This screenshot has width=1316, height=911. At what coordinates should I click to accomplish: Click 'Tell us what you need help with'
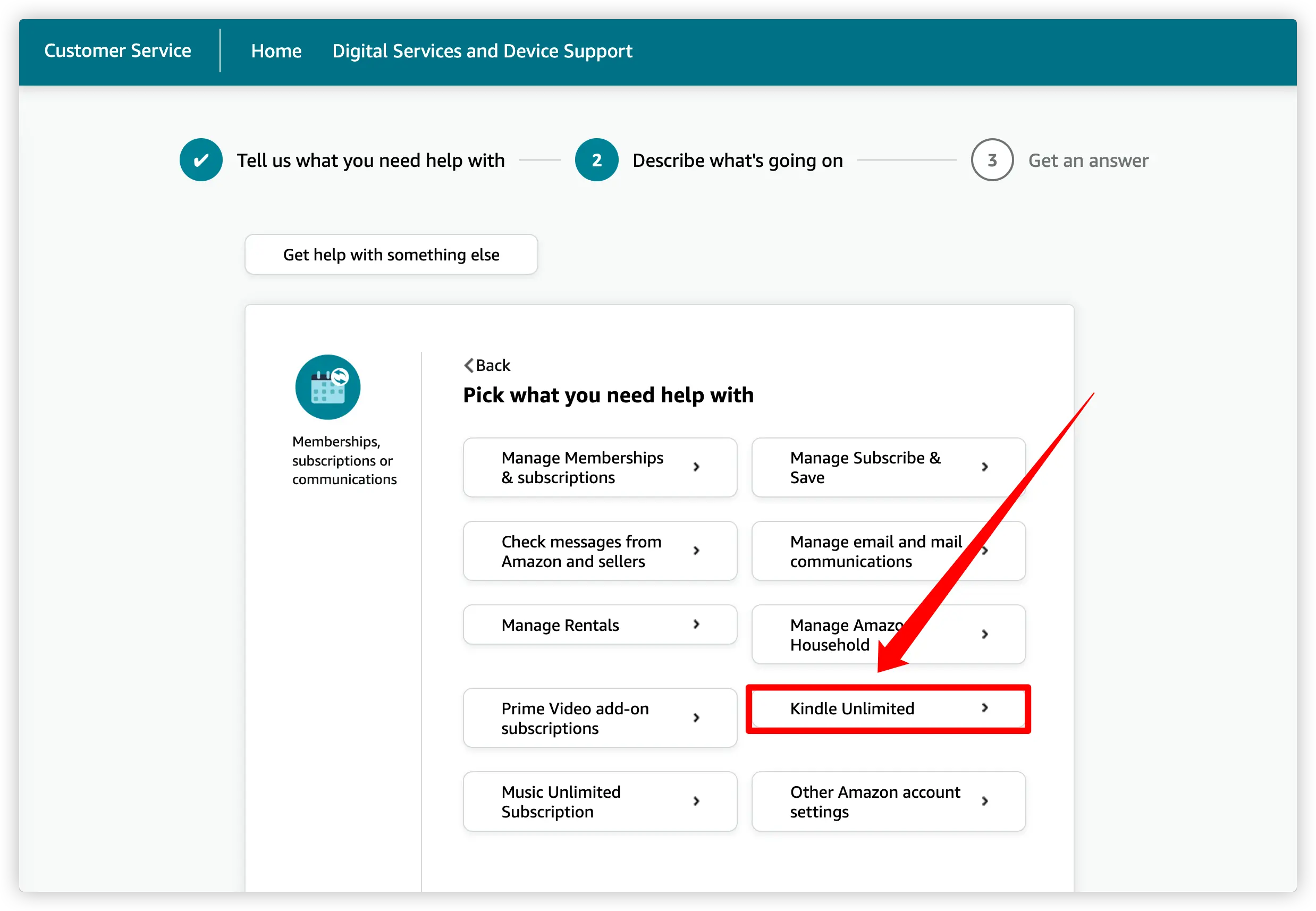pos(371,161)
